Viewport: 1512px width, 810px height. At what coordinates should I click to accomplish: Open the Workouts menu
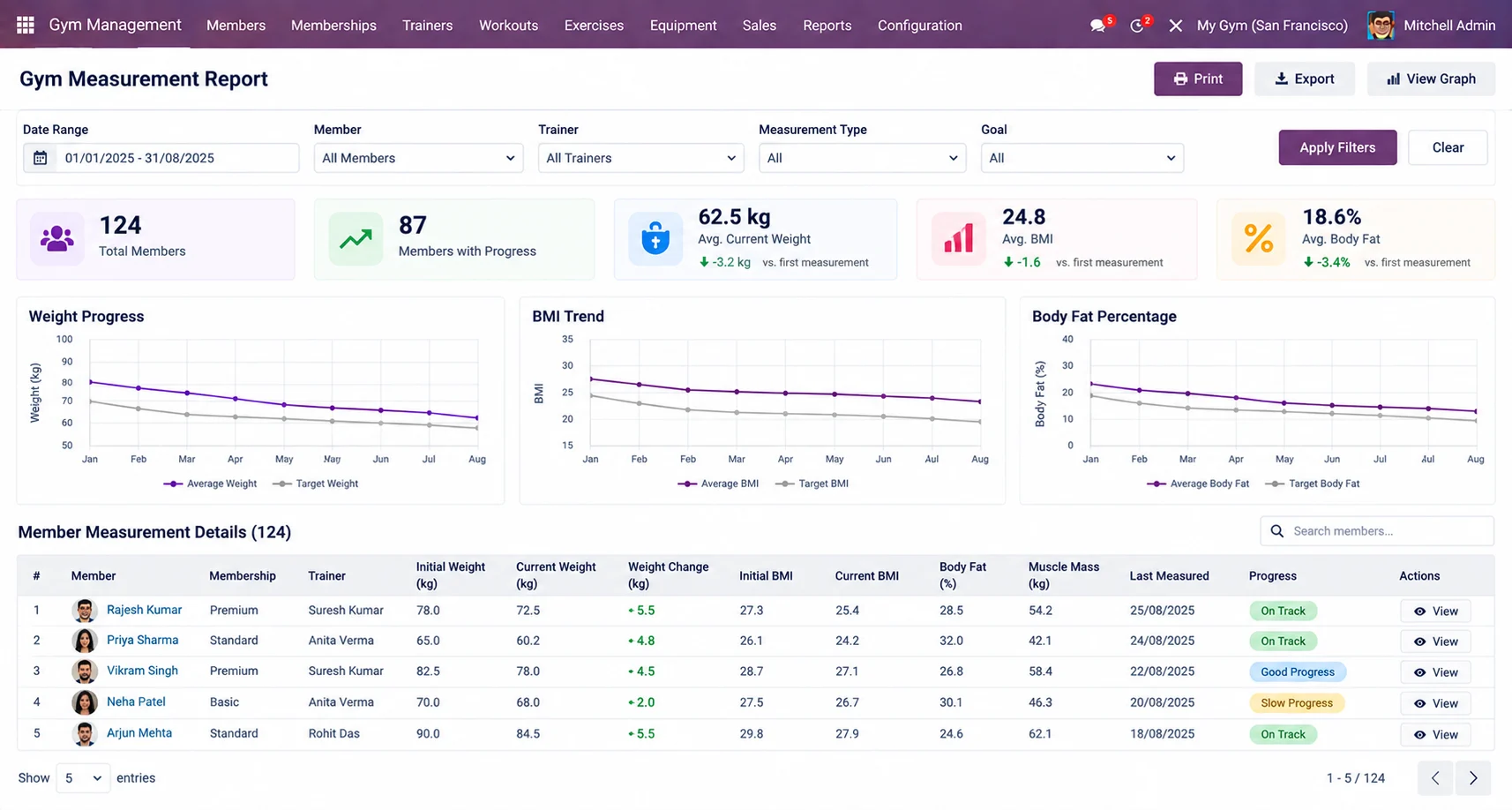point(508,26)
